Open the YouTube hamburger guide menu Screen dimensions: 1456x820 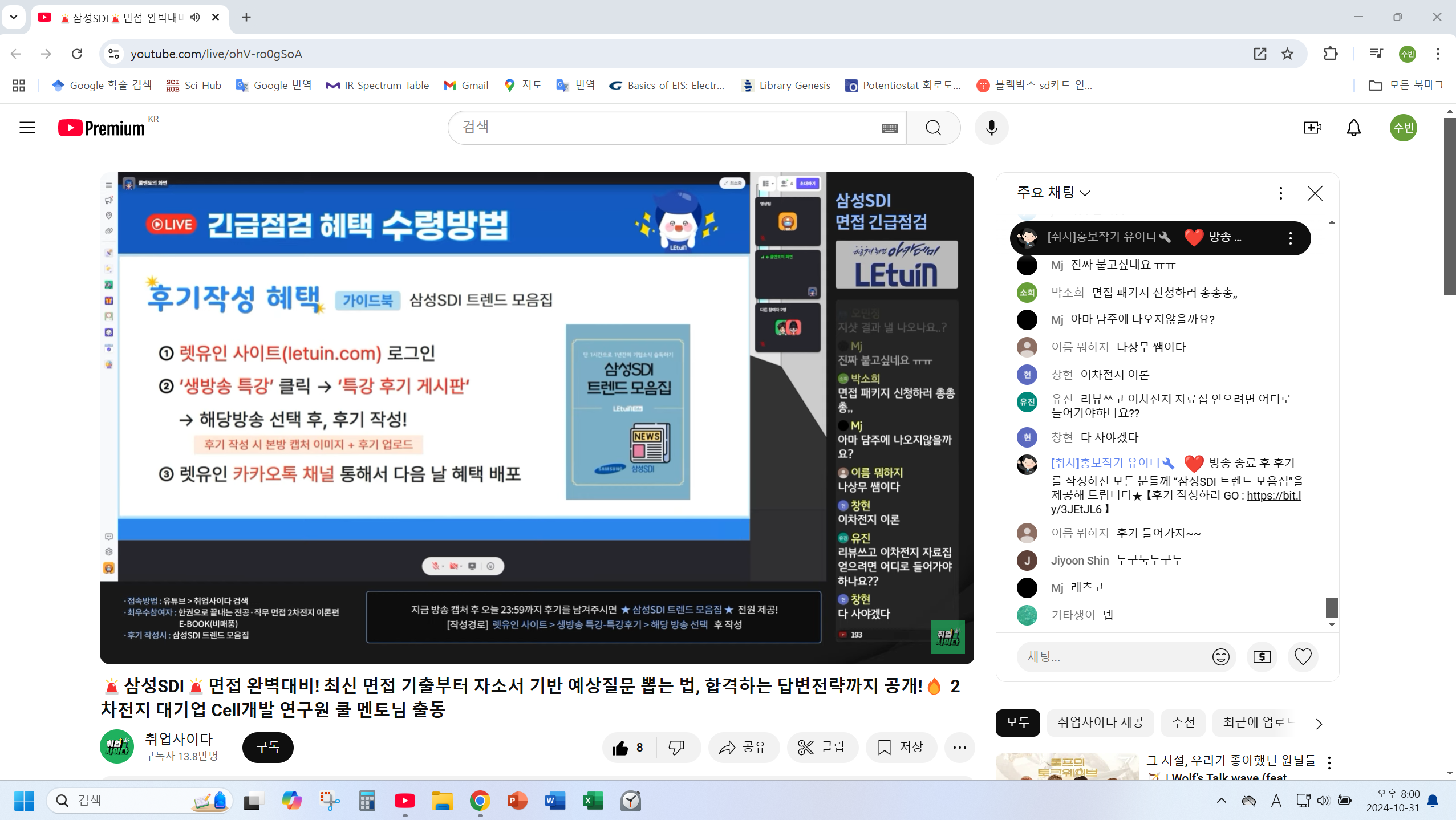27,128
